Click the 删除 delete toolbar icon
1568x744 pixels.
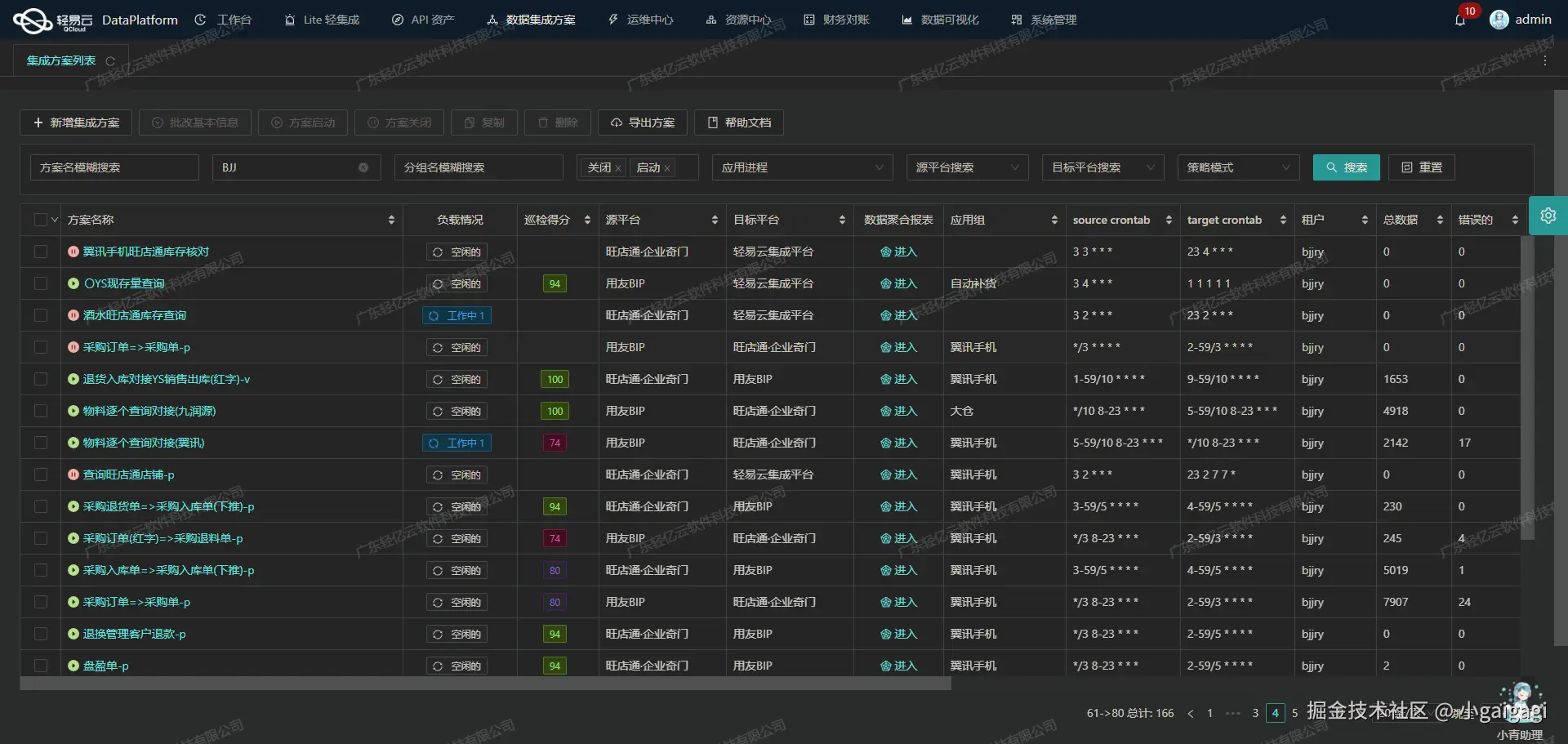click(557, 123)
